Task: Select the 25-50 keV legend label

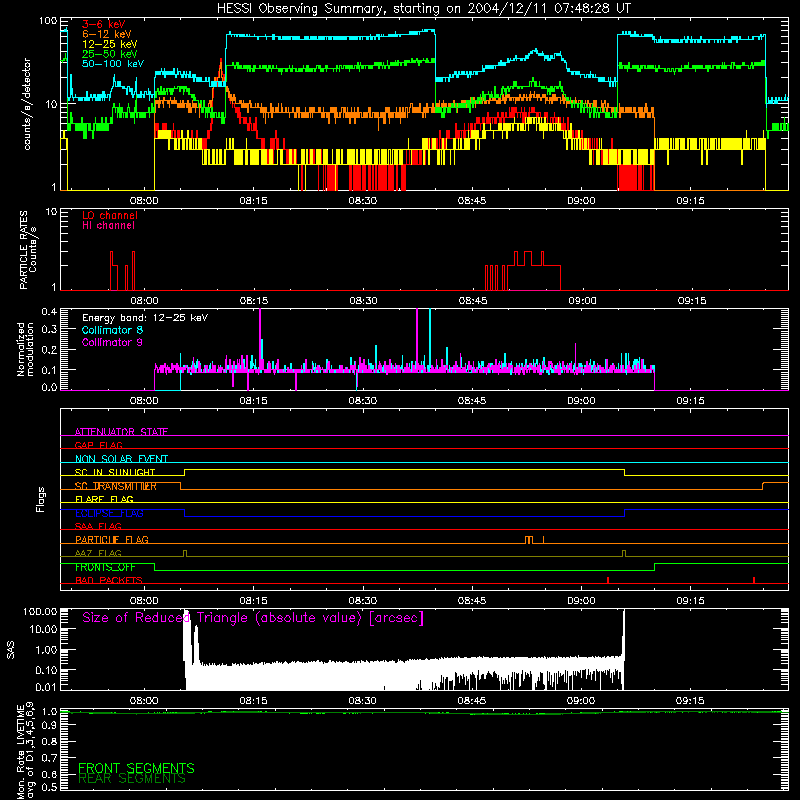Action: [110, 54]
